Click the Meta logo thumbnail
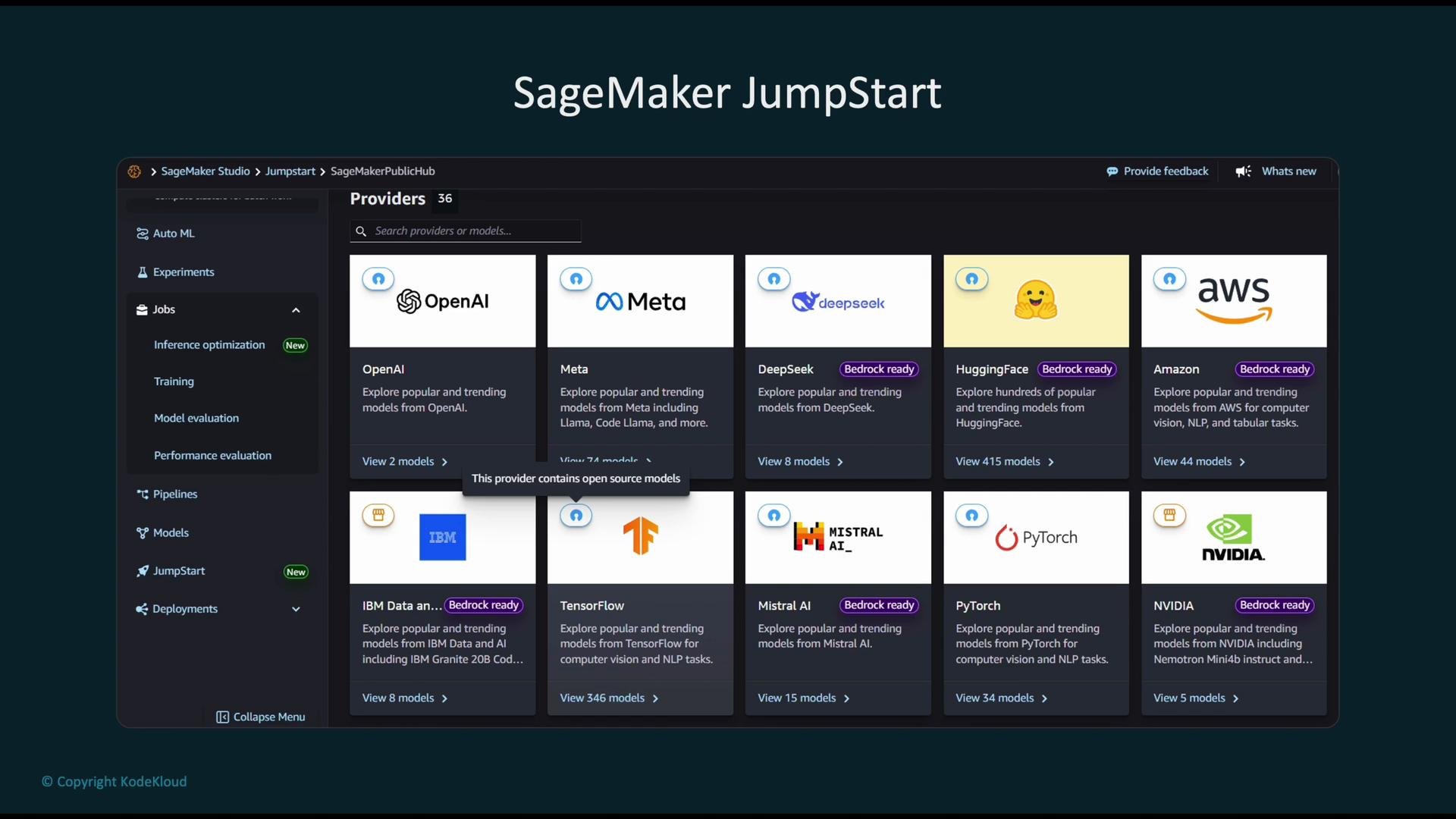Screen dimensions: 1456x819 (641, 302)
